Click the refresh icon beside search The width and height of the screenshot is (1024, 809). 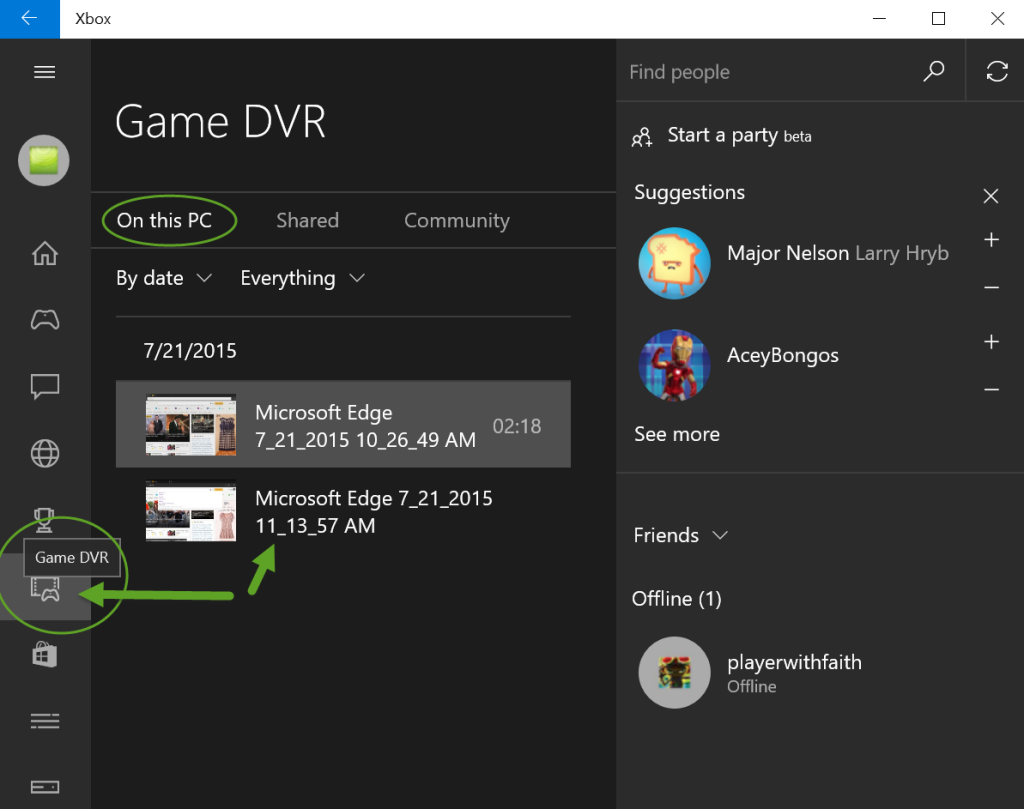[996, 71]
